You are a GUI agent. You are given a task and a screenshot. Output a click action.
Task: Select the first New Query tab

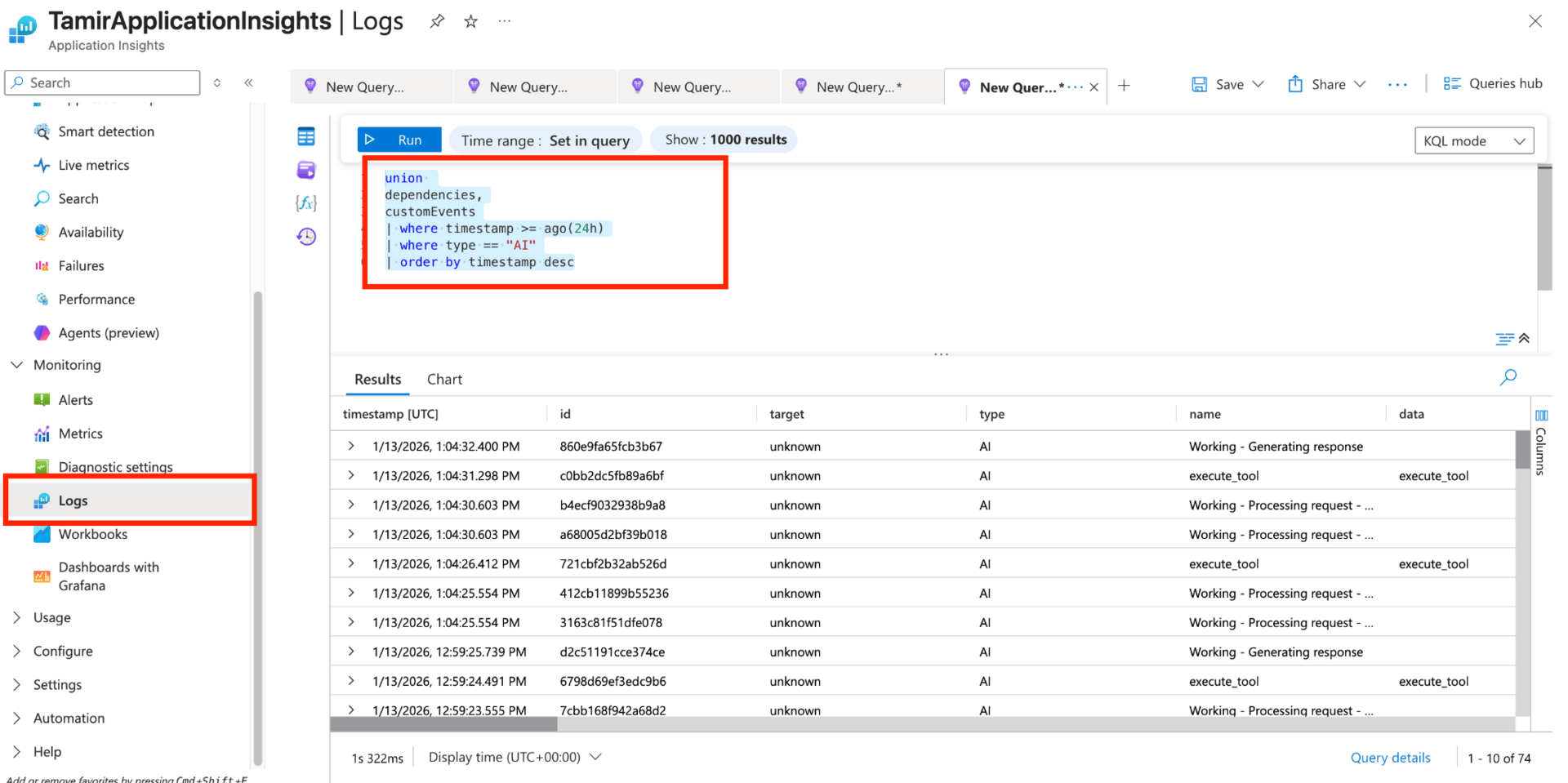[364, 87]
